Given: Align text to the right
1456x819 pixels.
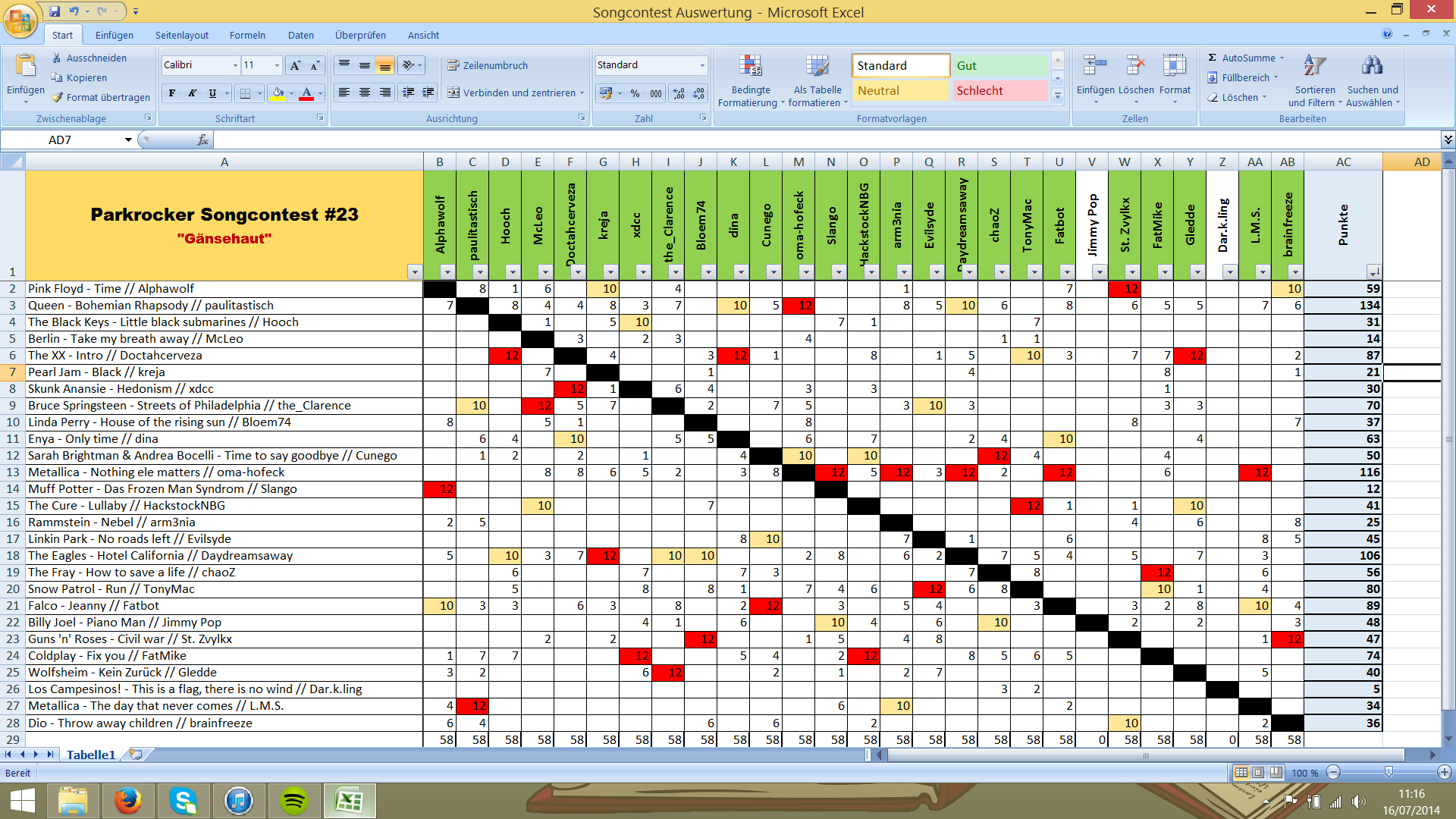Looking at the screenshot, I should click(x=385, y=93).
